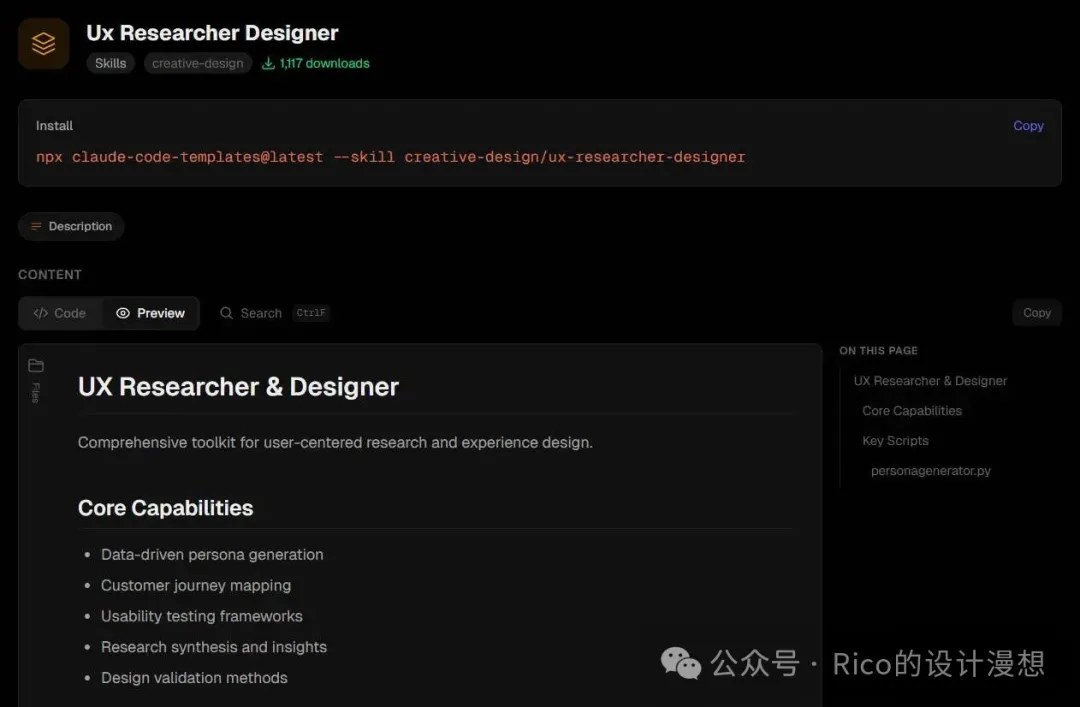Click the orange stacked-layers skill icon
Viewport: 1080px width, 707px height.
pyautogui.click(x=43, y=44)
